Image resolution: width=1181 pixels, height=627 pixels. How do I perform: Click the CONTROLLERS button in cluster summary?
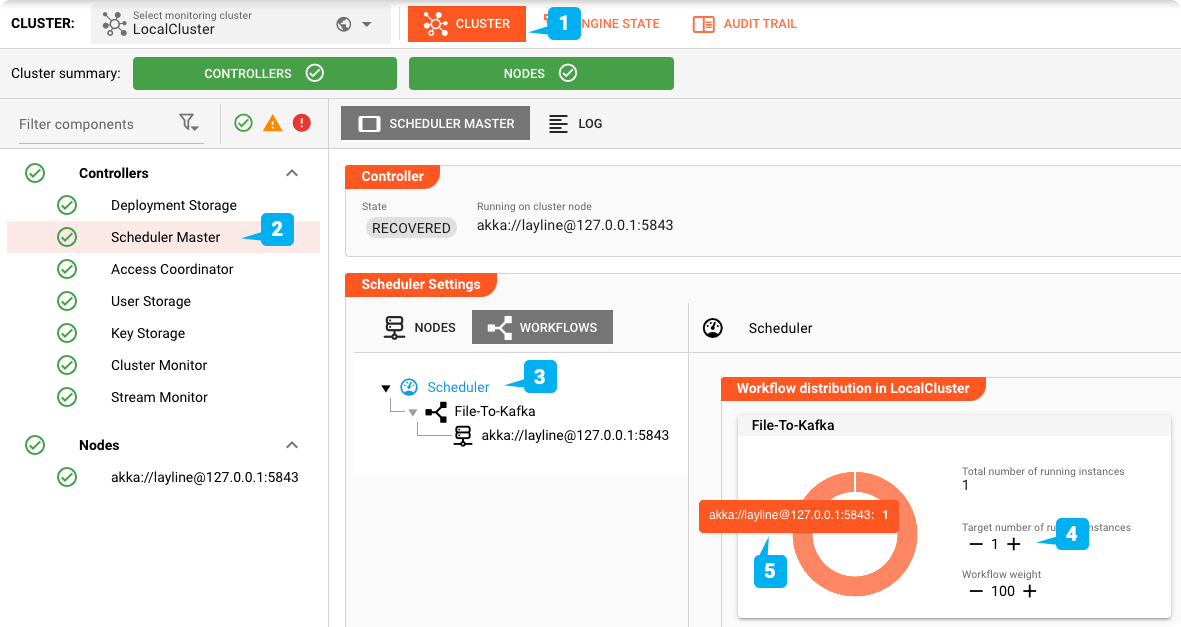click(265, 73)
